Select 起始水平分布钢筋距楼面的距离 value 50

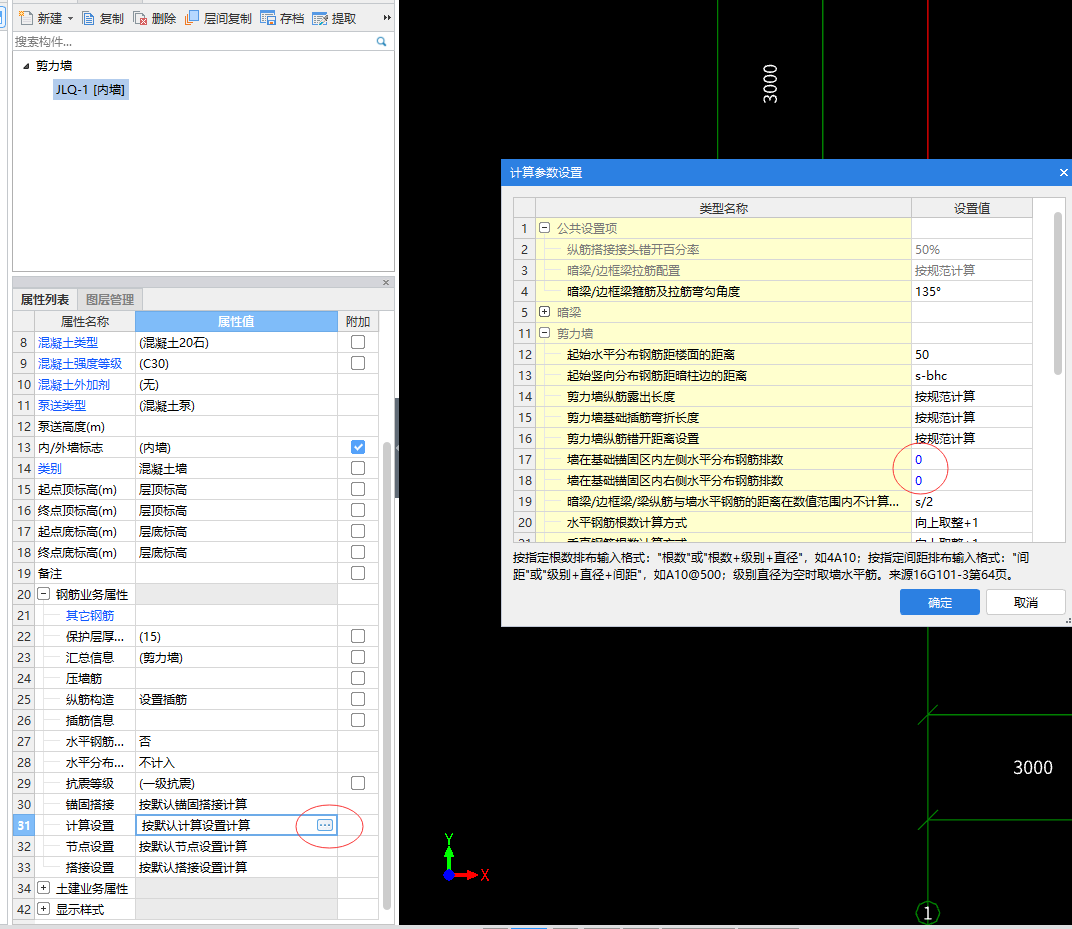pyautogui.click(x=972, y=354)
